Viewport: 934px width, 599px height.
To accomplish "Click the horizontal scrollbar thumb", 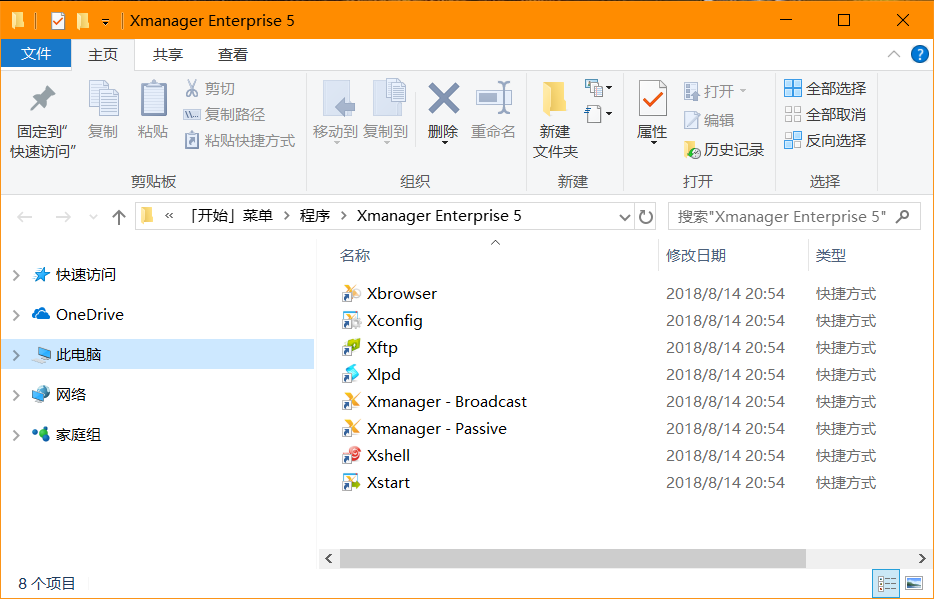I will point(572,559).
